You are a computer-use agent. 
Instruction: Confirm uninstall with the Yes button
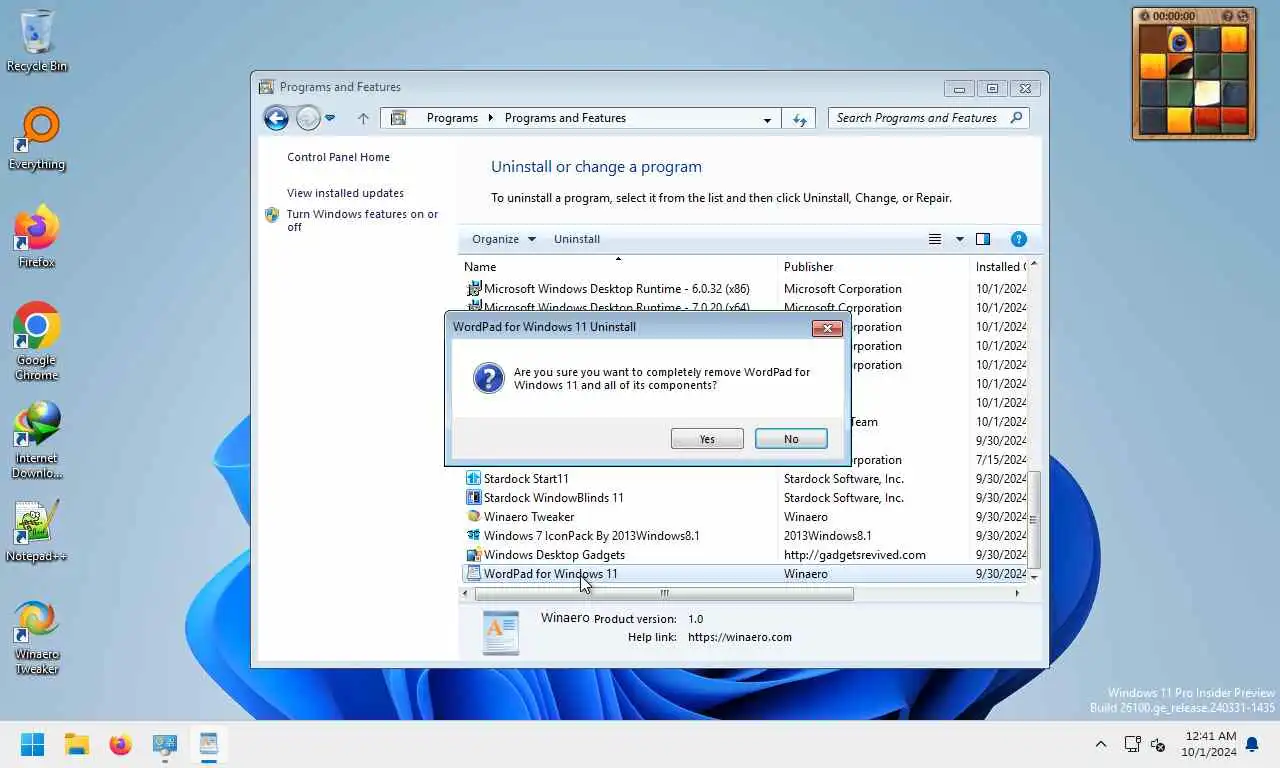point(707,439)
